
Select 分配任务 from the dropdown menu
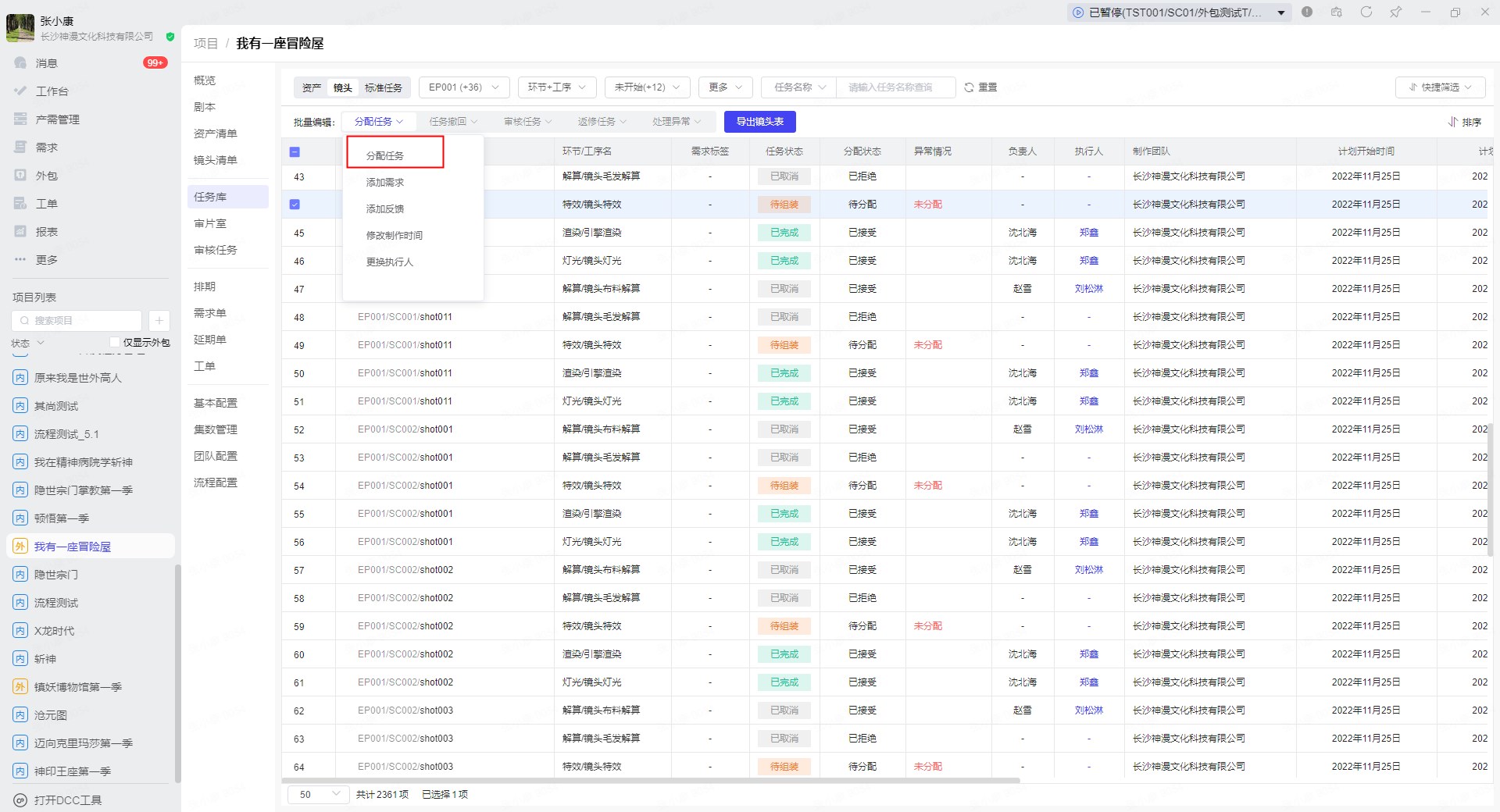point(385,156)
